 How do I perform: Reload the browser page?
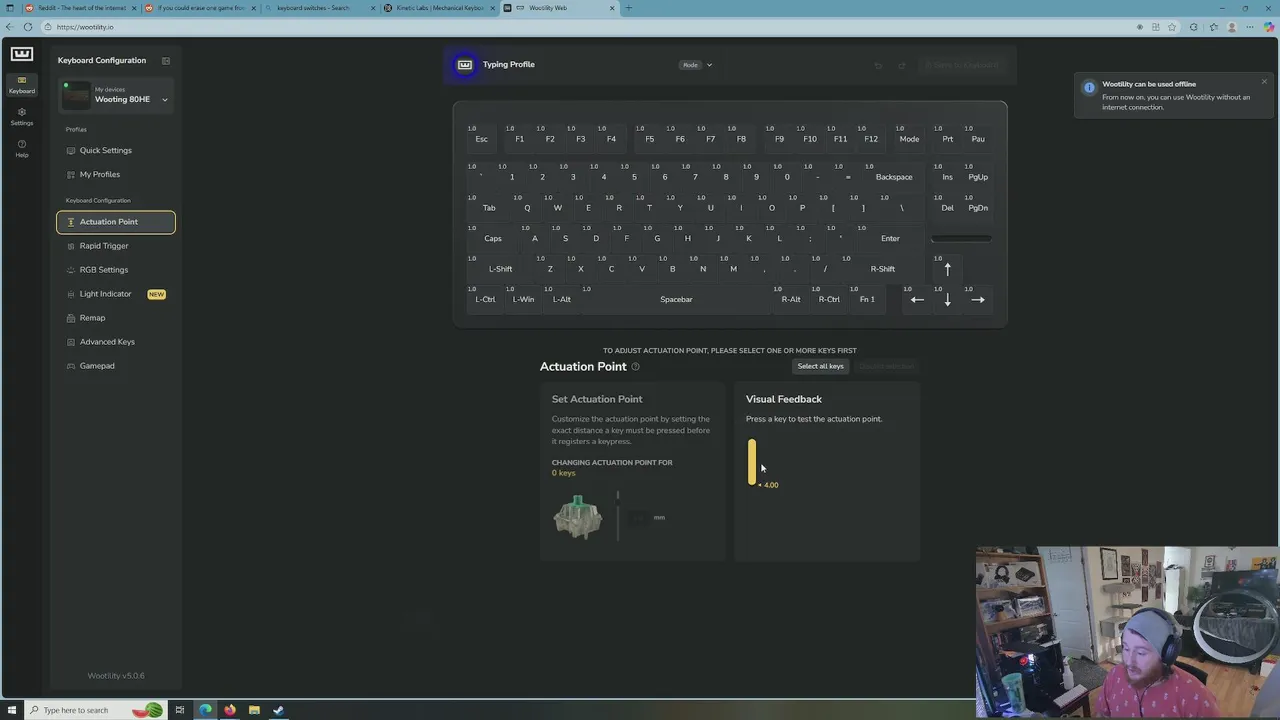(27, 27)
